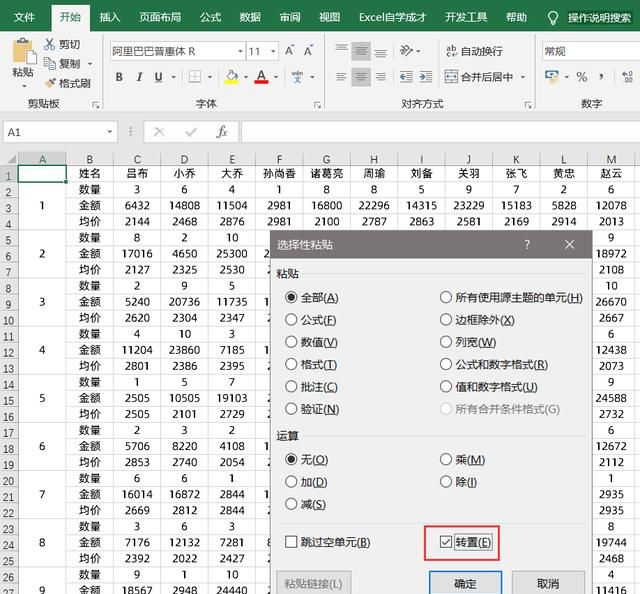Click the Bottom Align icon
The image size is (640, 594).
tap(380, 52)
